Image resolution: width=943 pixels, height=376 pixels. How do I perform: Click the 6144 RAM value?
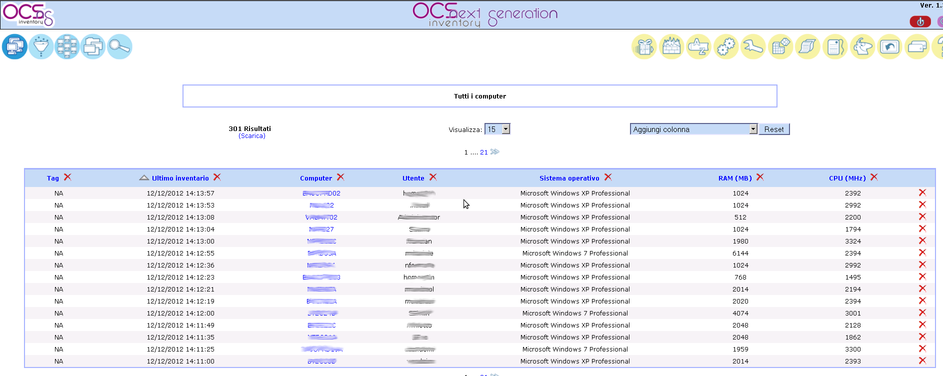pyautogui.click(x=740, y=253)
